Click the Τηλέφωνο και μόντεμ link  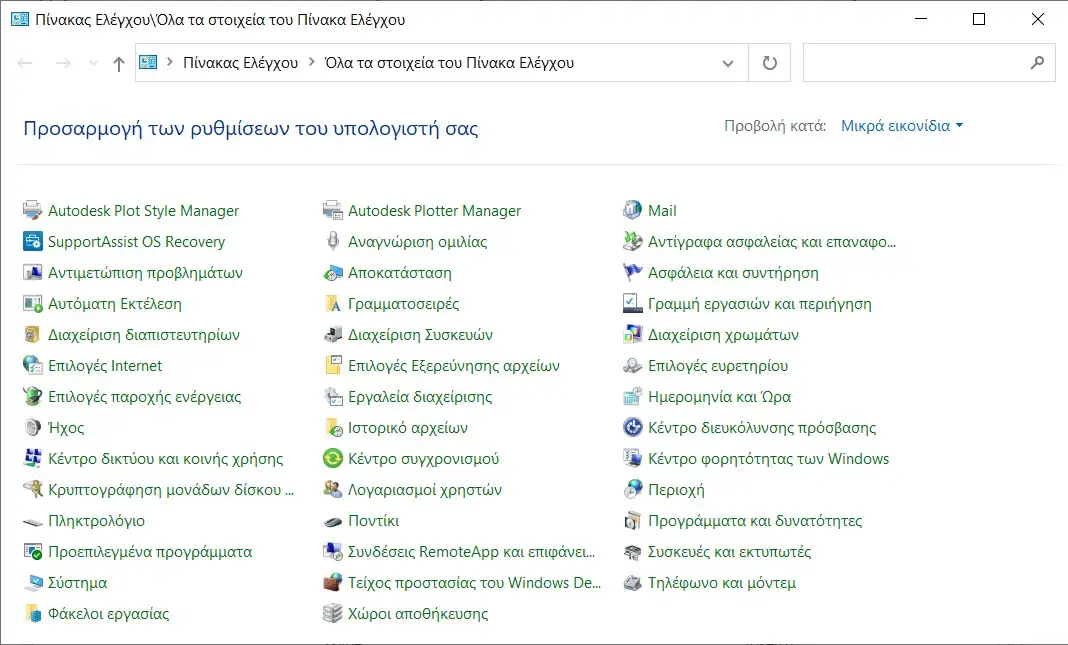coord(722,583)
